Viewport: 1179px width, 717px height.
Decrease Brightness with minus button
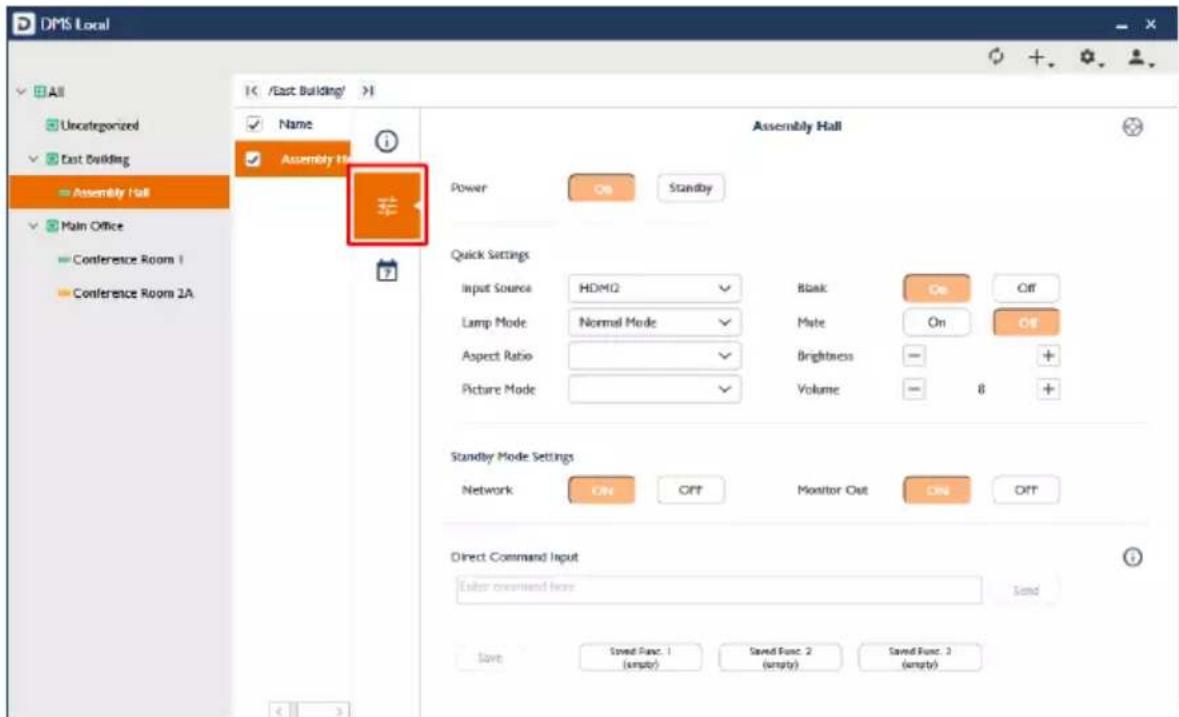[x=914, y=355]
